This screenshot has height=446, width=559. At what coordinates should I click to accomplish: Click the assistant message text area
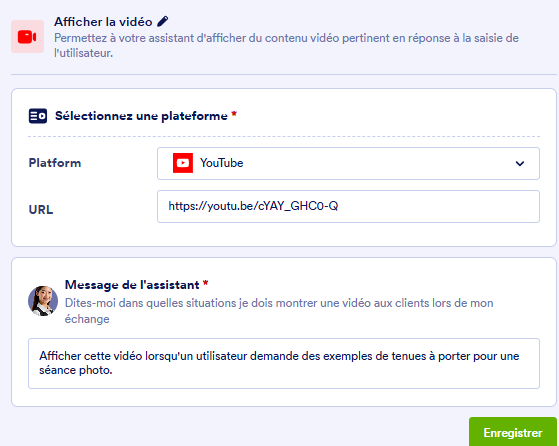[284, 363]
